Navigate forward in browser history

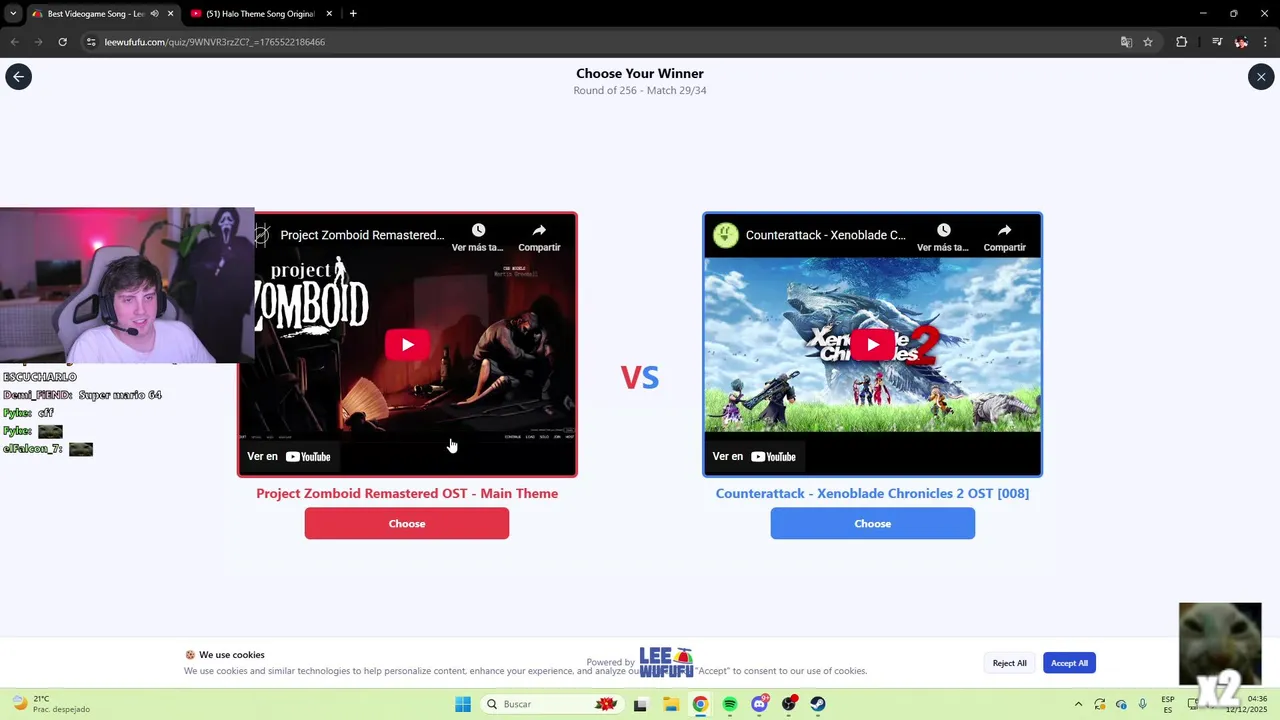click(x=38, y=42)
